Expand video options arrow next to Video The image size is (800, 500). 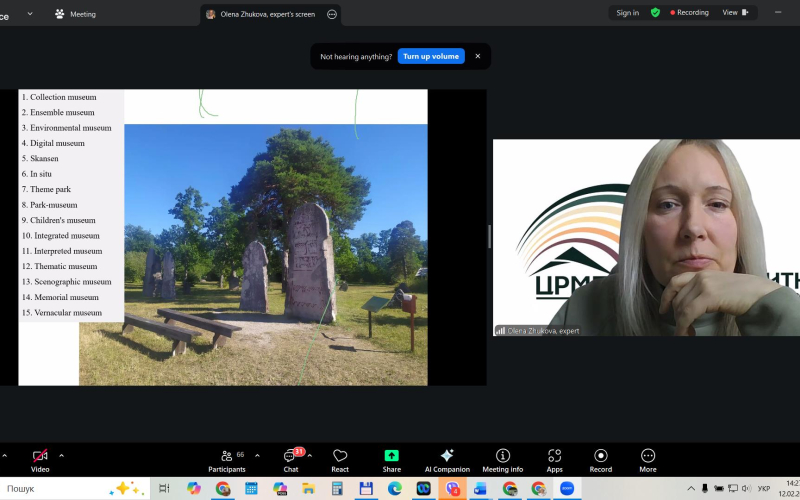coord(62,455)
